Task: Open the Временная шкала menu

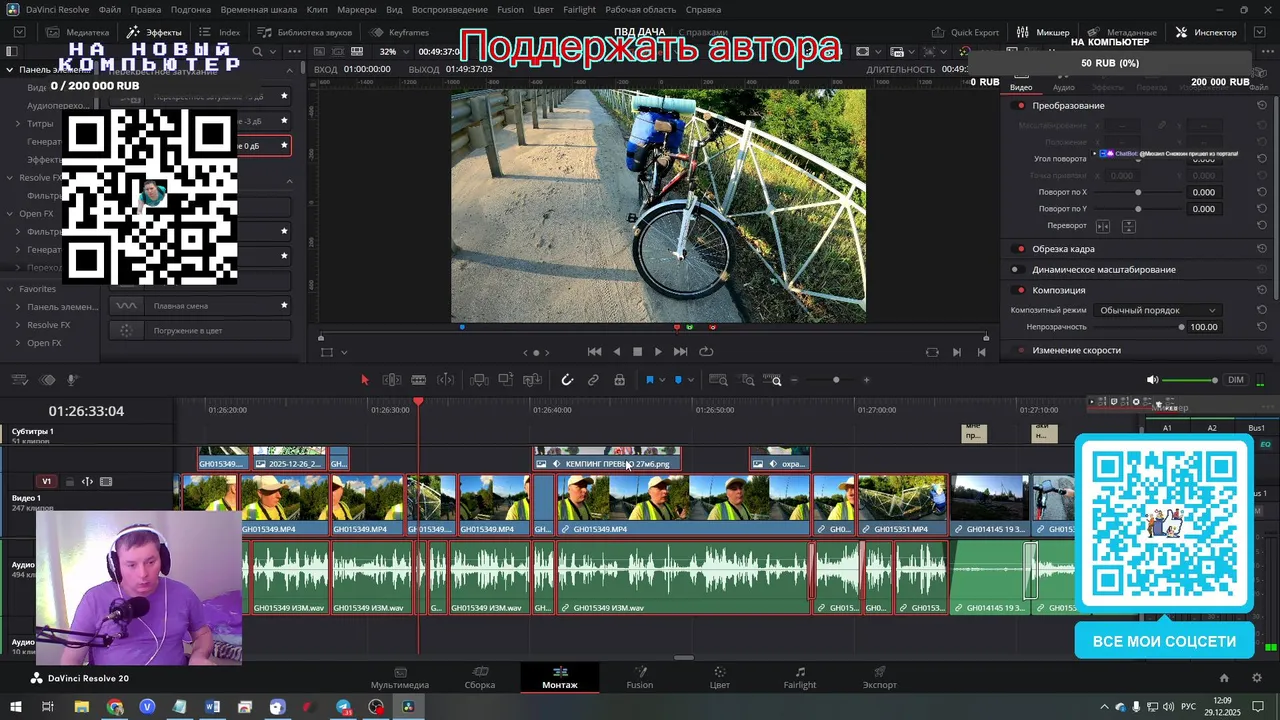Action: (259, 9)
